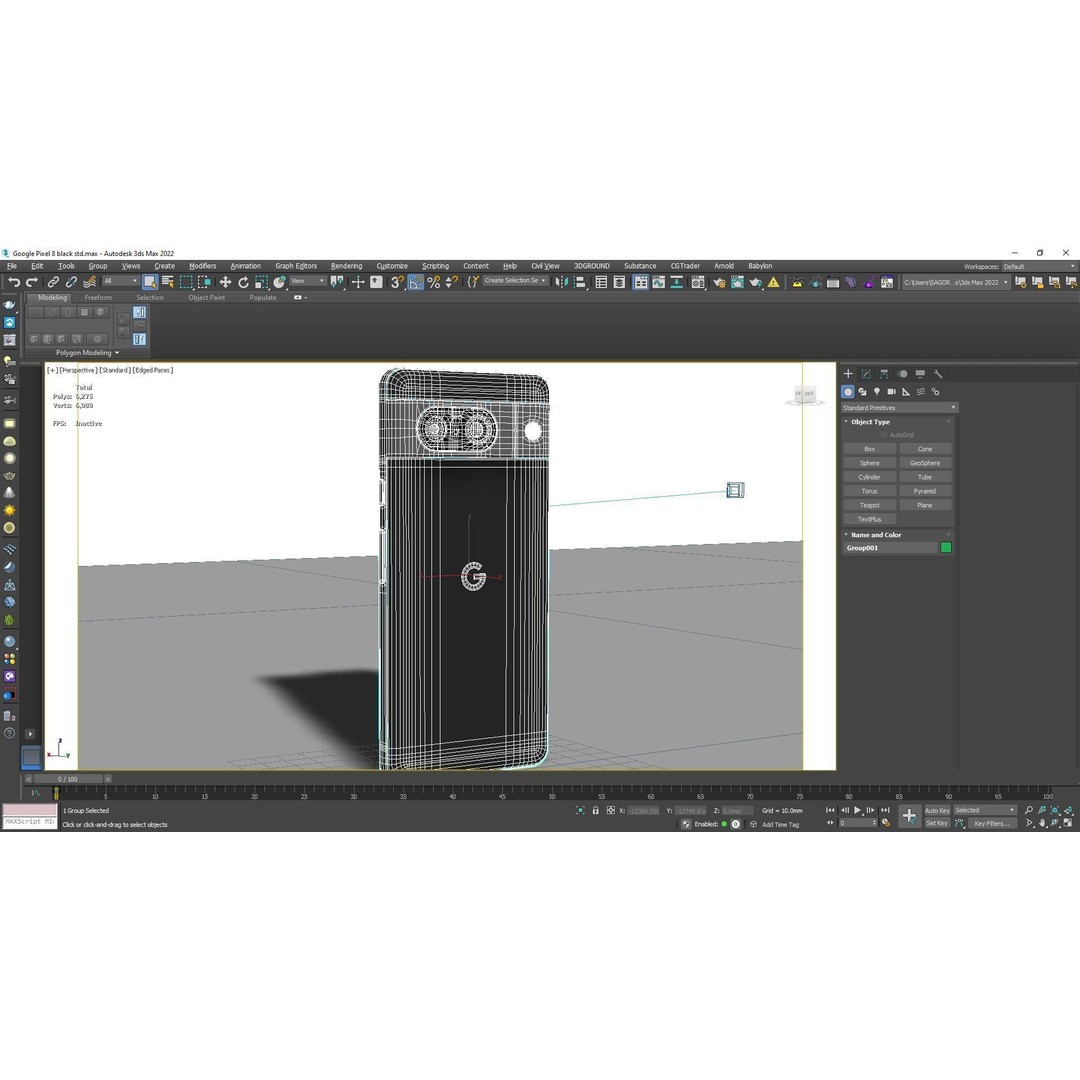
Task: Open the Modify panel tab
Action: (x=866, y=374)
